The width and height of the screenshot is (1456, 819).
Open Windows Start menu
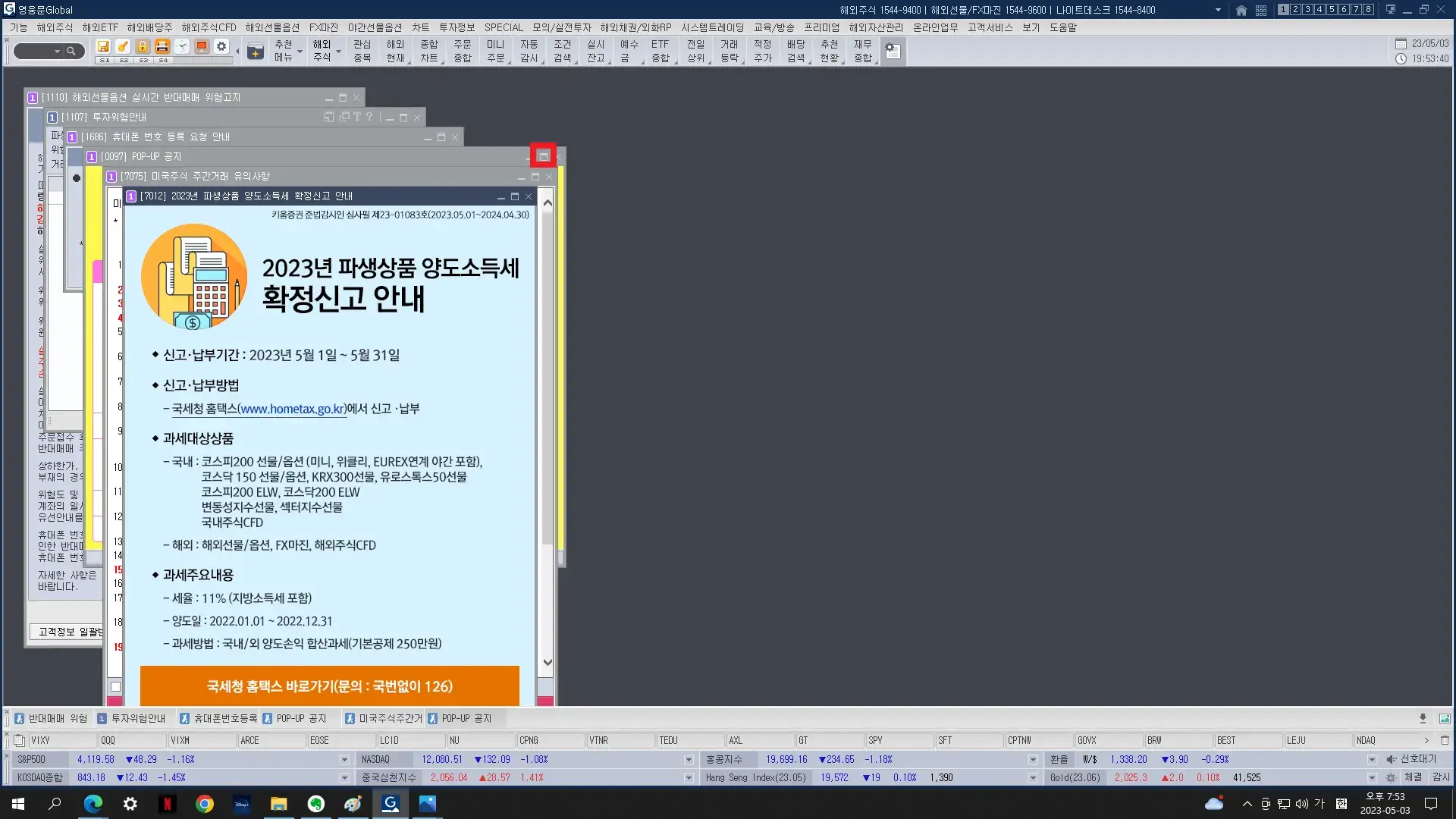point(18,804)
